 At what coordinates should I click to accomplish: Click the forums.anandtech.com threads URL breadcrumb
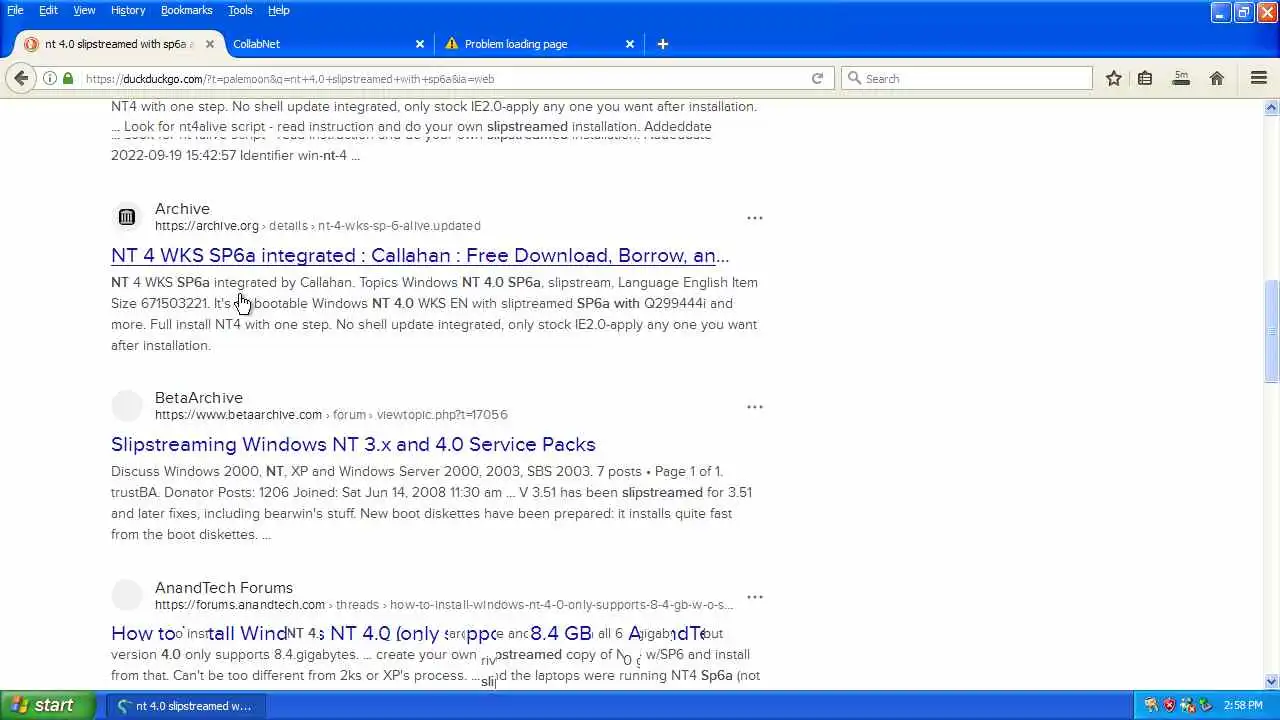coord(444,605)
